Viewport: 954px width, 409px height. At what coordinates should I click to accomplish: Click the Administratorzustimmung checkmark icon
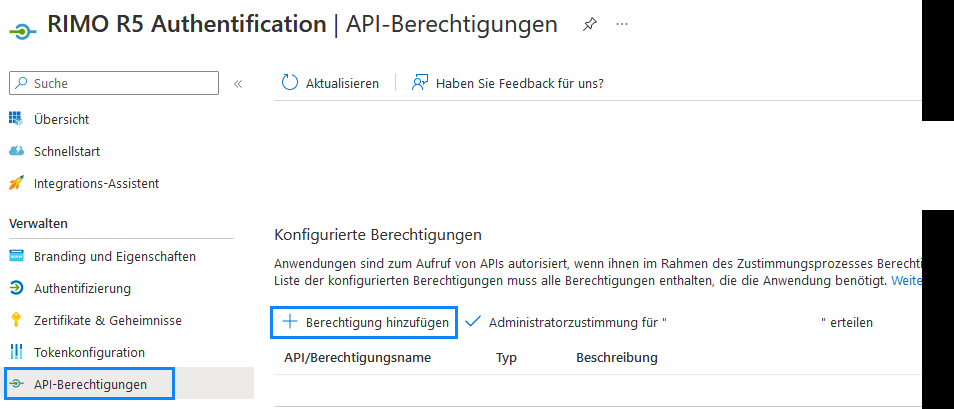tap(472, 321)
